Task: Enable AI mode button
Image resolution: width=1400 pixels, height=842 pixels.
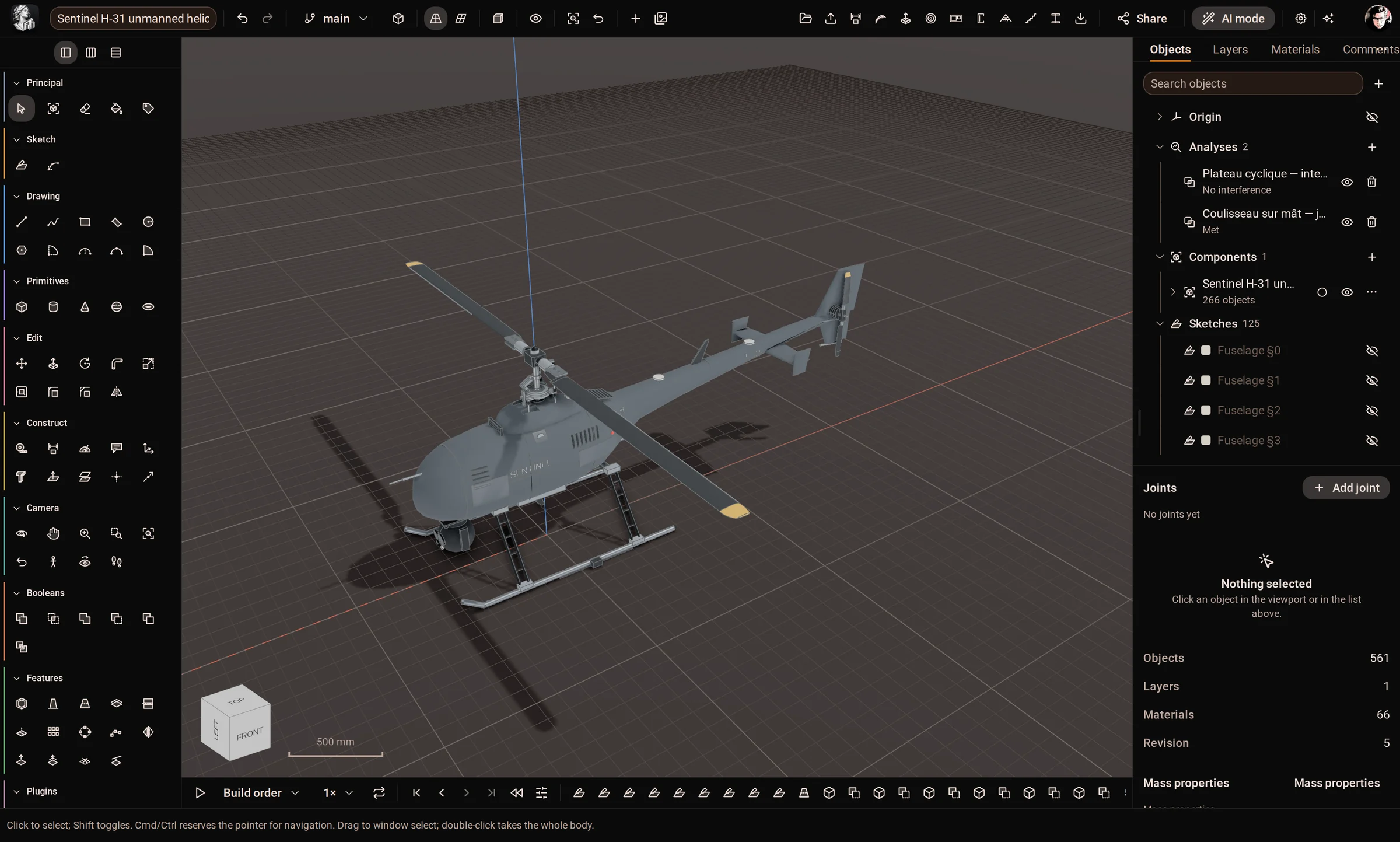Action: pos(1233,19)
